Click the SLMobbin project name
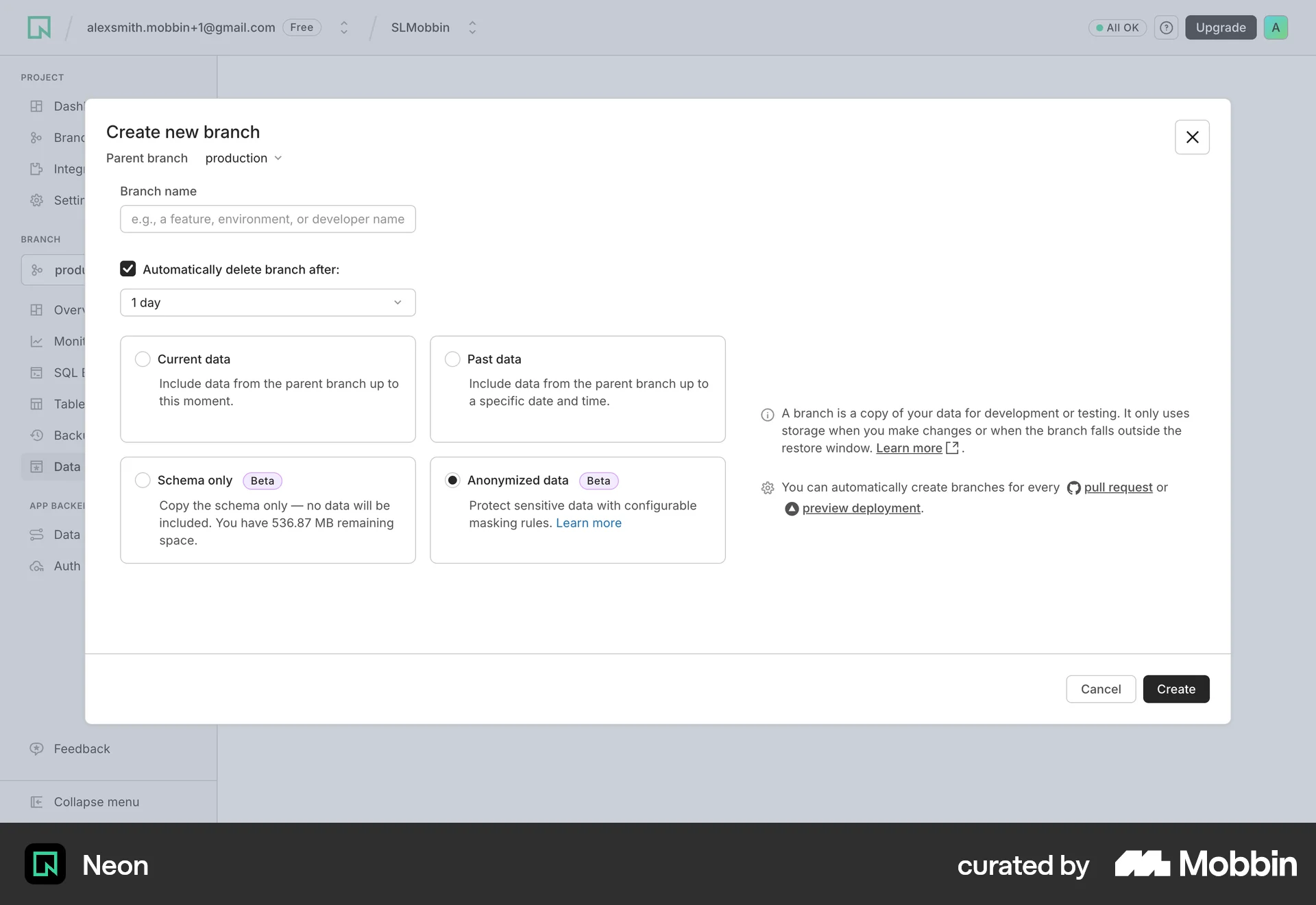The height and width of the screenshot is (905, 1316). [420, 27]
